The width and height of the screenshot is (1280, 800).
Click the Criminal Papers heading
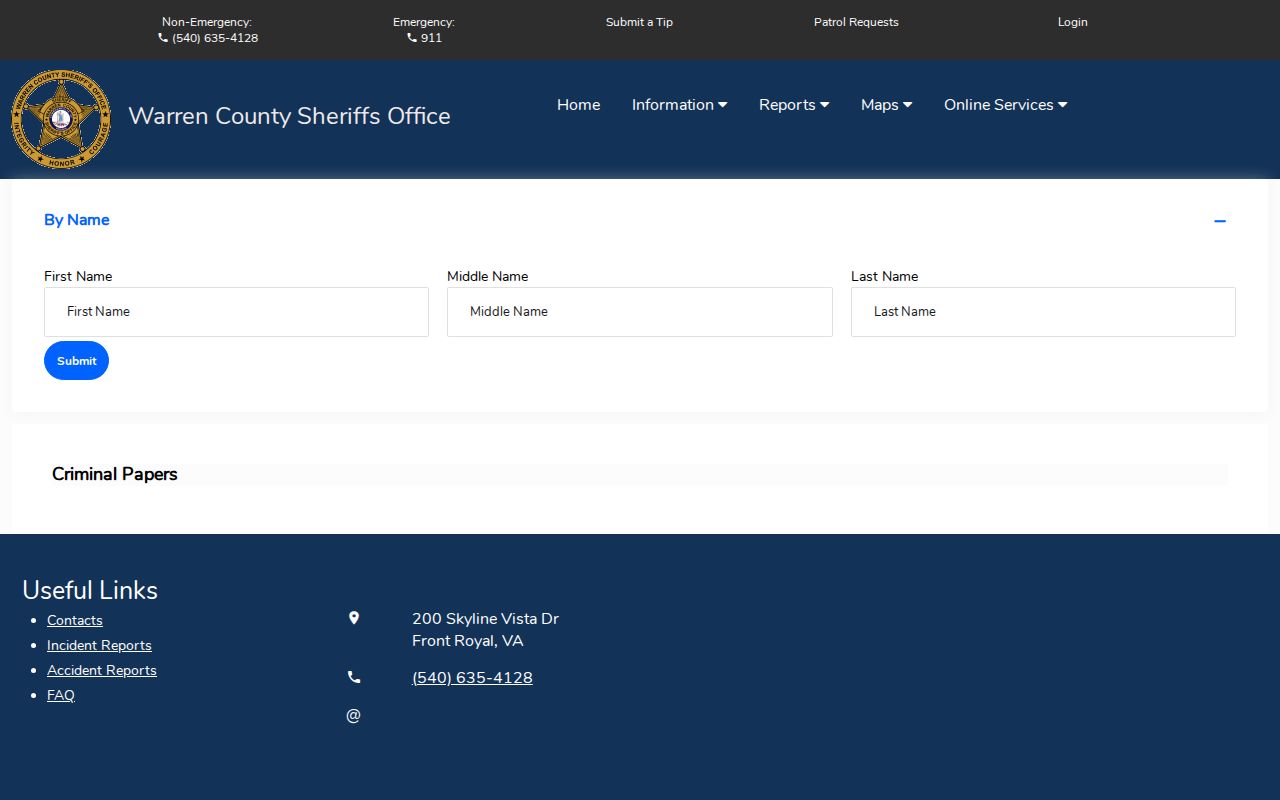coord(115,474)
